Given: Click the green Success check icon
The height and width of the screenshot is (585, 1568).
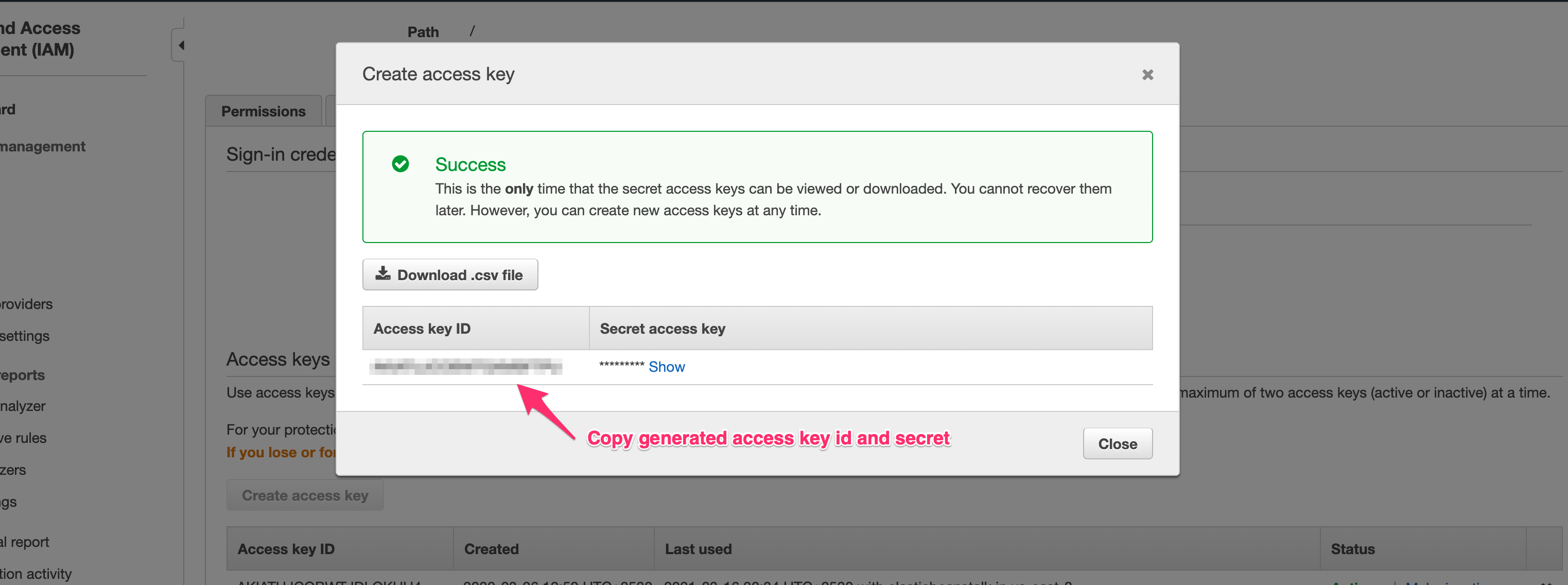Looking at the screenshot, I should 400,164.
